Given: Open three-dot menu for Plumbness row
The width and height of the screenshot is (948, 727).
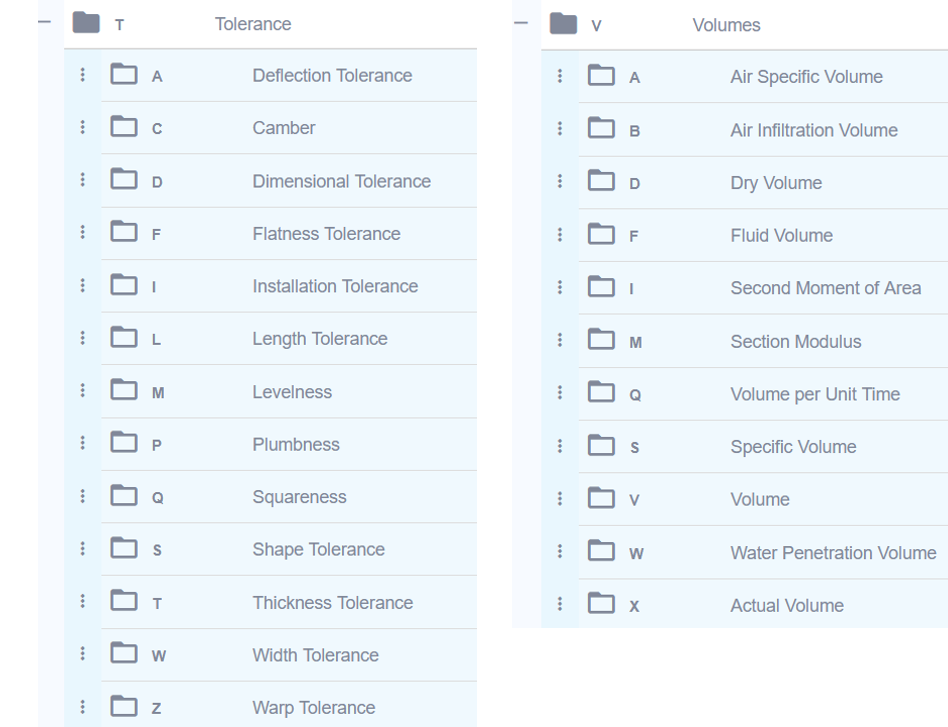Looking at the screenshot, I should pyautogui.click(x=82, y=445).
